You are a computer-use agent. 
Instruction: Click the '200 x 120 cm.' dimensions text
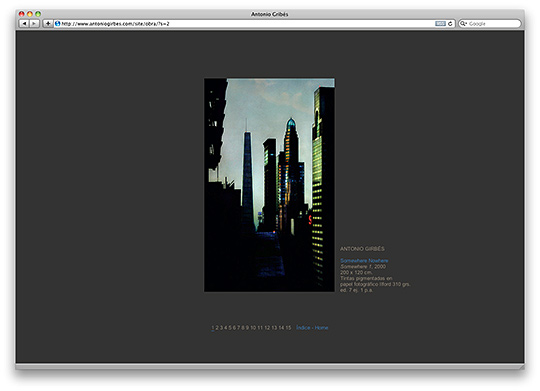click(356, 272)
